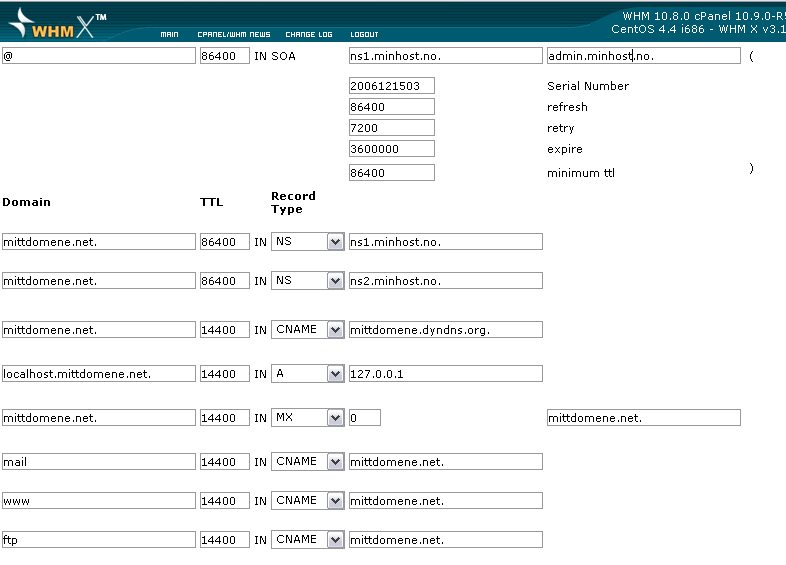
Task: Open the Main menu link
Action: [x=169, y=35]
